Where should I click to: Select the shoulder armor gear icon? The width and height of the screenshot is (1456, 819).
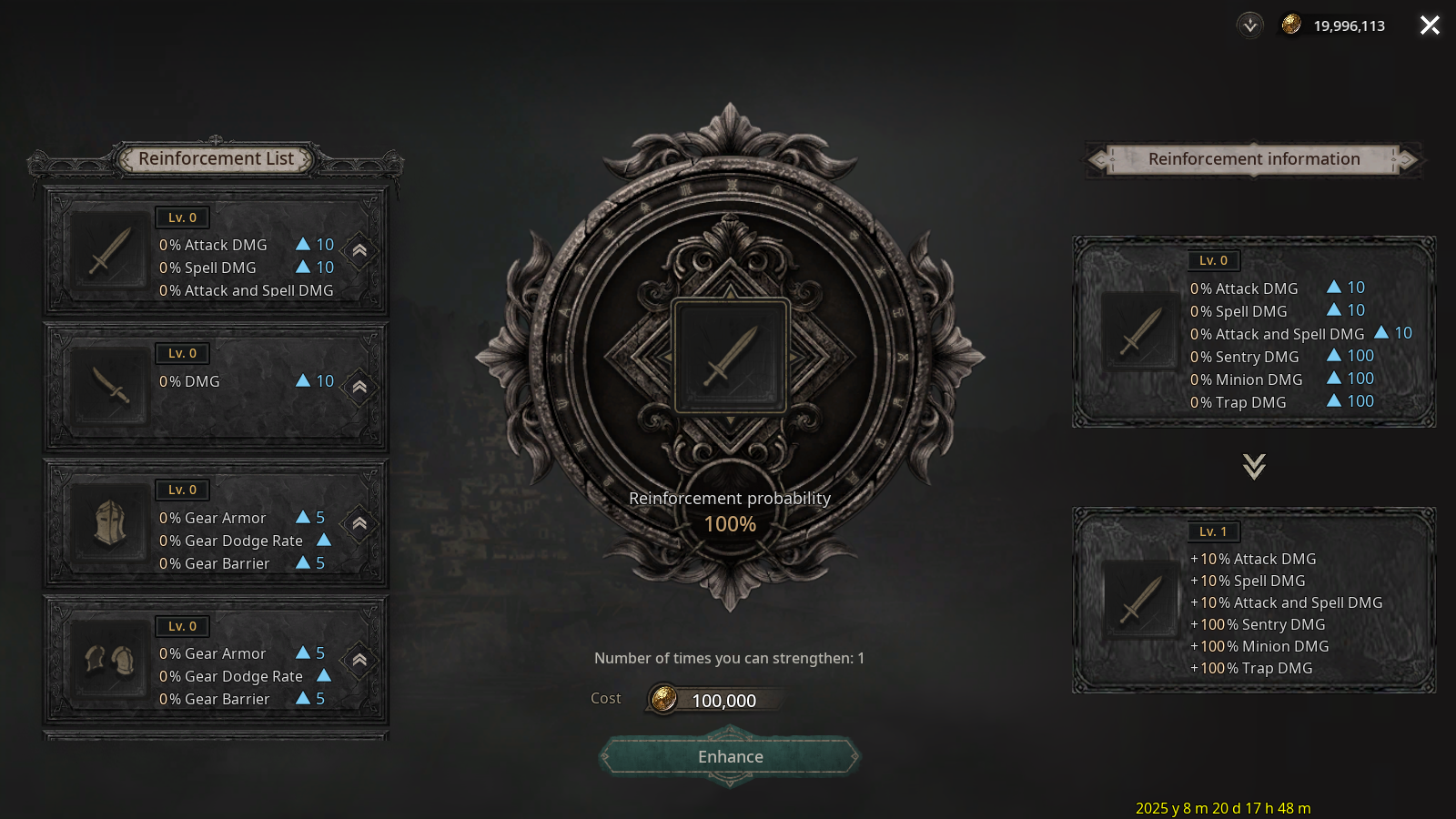[x=110, y=659]
